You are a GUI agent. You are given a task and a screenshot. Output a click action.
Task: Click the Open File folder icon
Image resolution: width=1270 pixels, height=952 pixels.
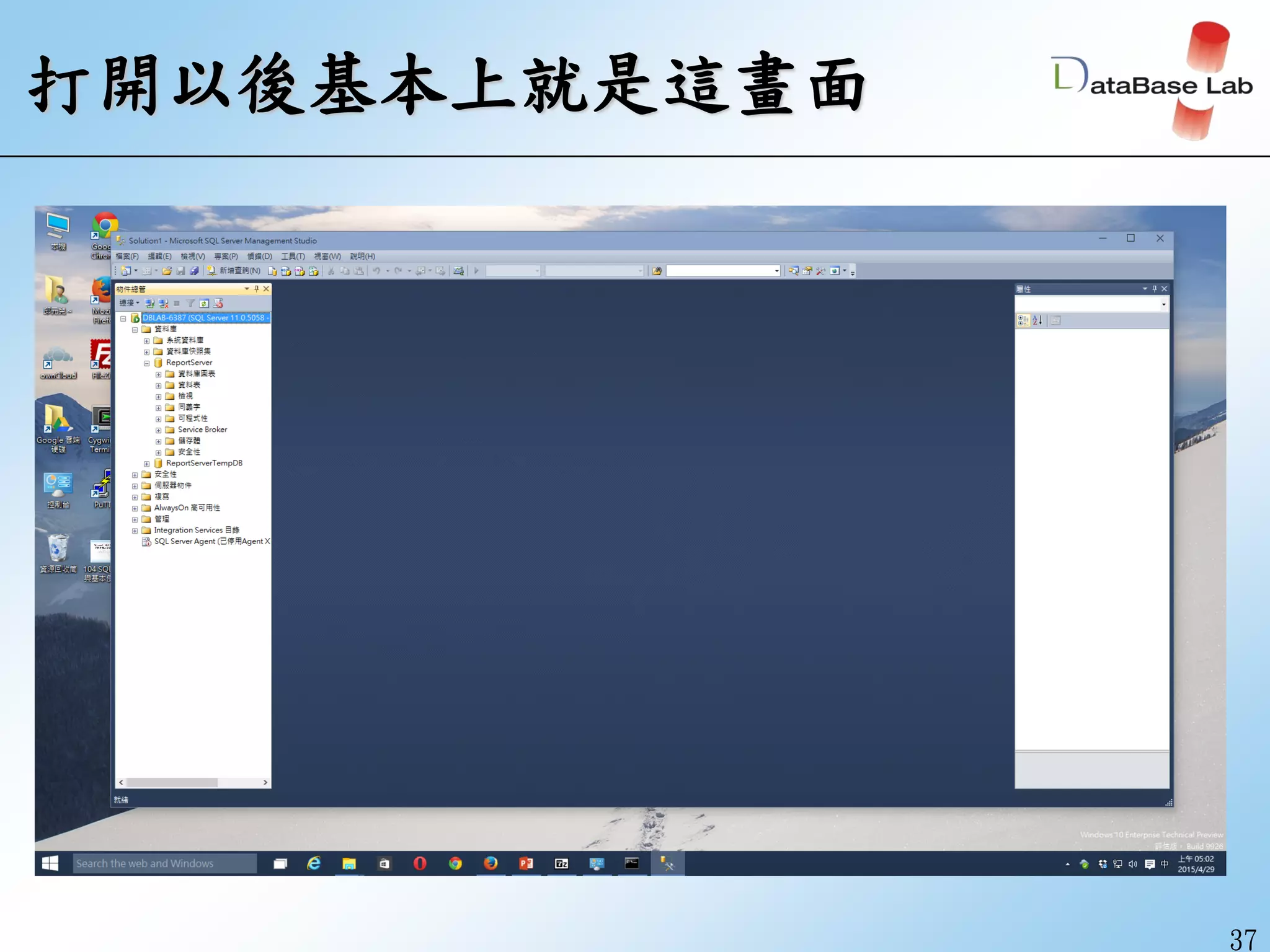[167, 271]
